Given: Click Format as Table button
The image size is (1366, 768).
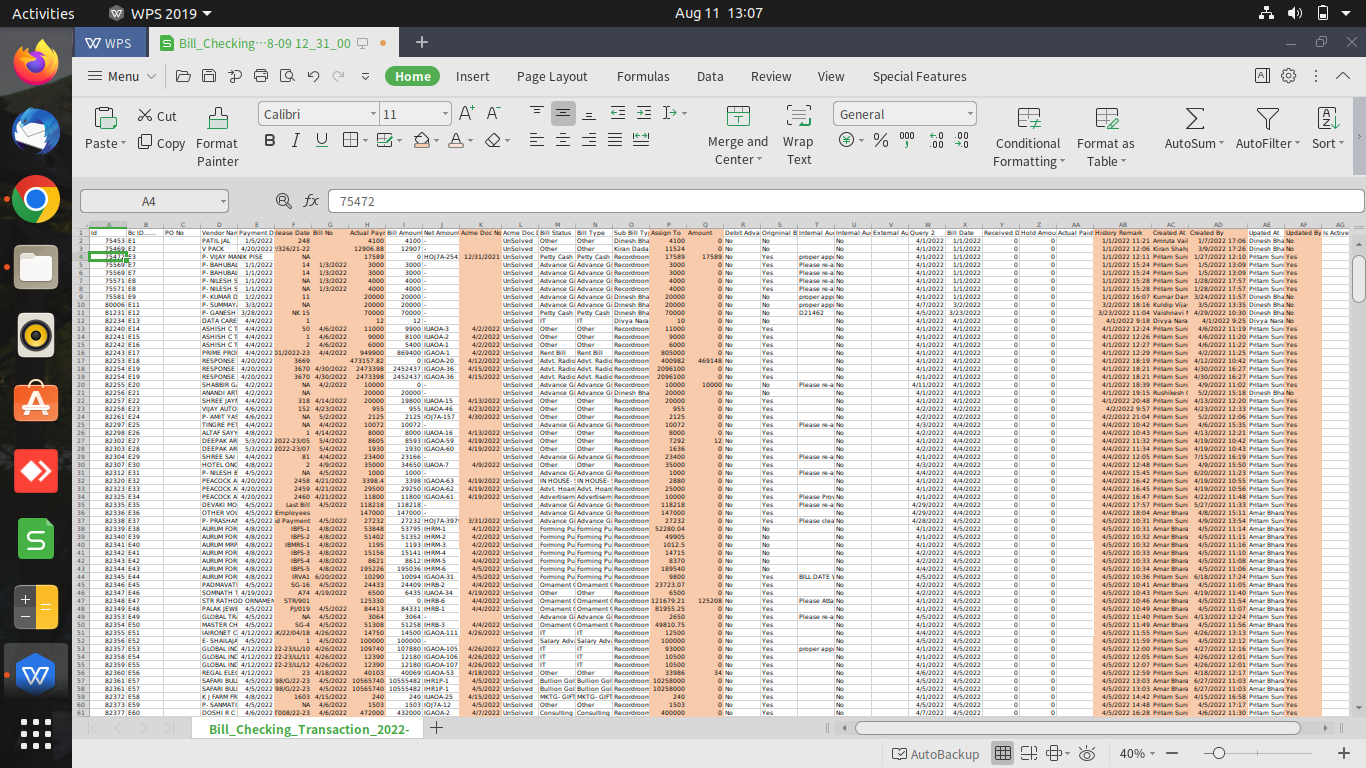Looking at the screenshot, I should pos(1106,137).
